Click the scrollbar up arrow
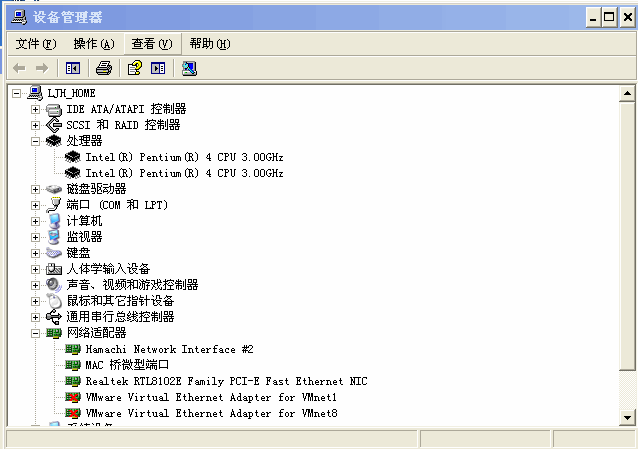 [627, 94]
